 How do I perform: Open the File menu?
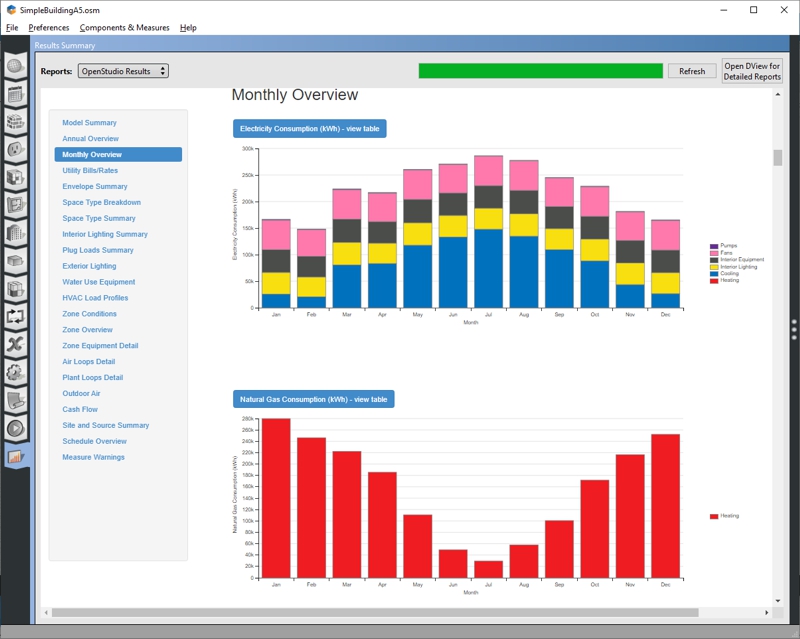12,28
